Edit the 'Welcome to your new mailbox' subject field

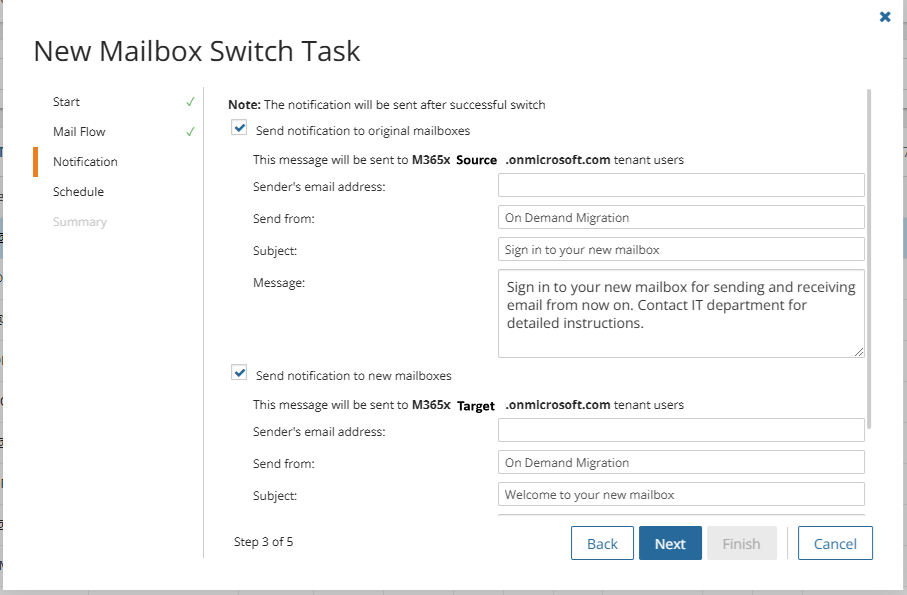[681, 494]
